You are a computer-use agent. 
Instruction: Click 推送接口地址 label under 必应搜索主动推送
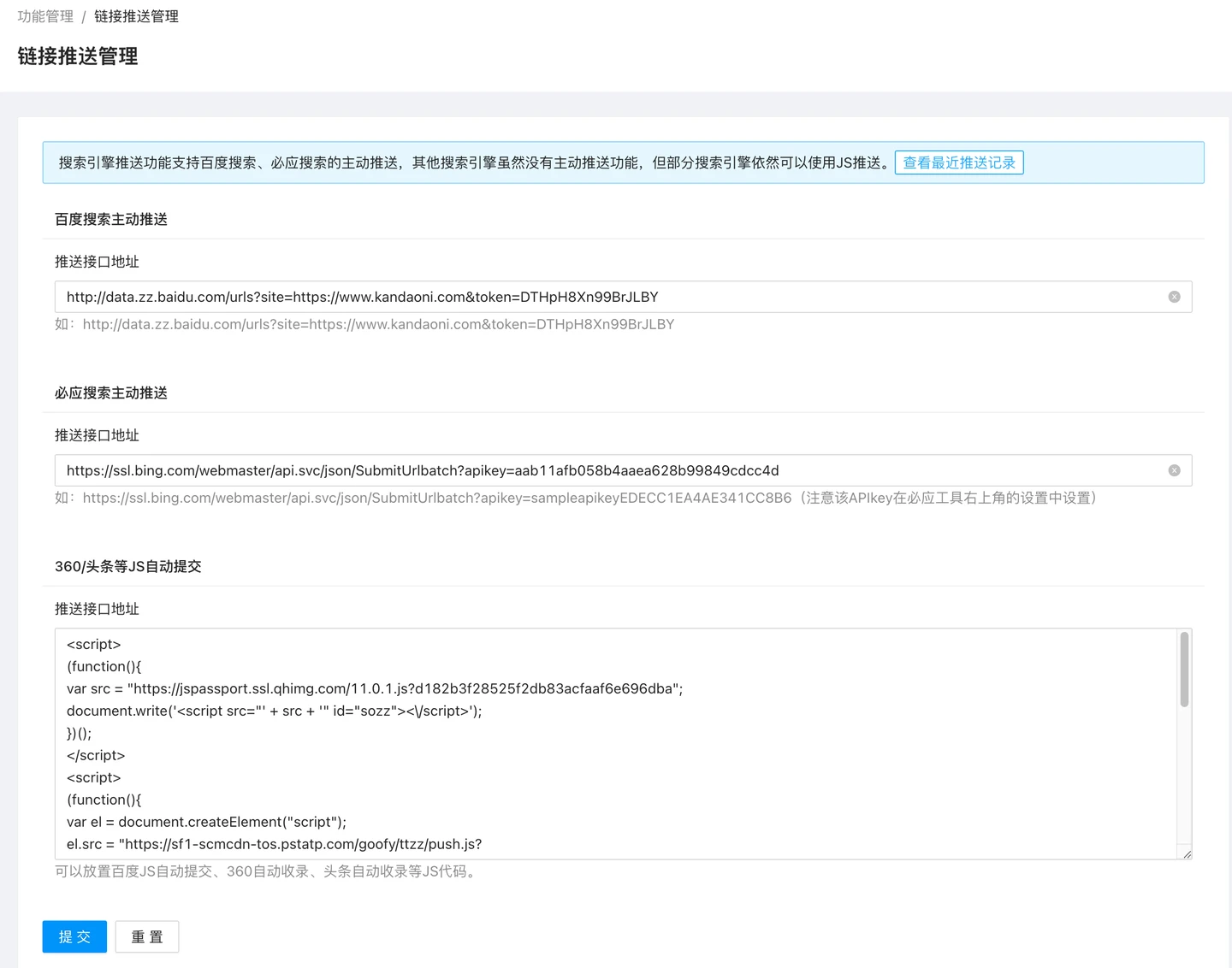97,435
